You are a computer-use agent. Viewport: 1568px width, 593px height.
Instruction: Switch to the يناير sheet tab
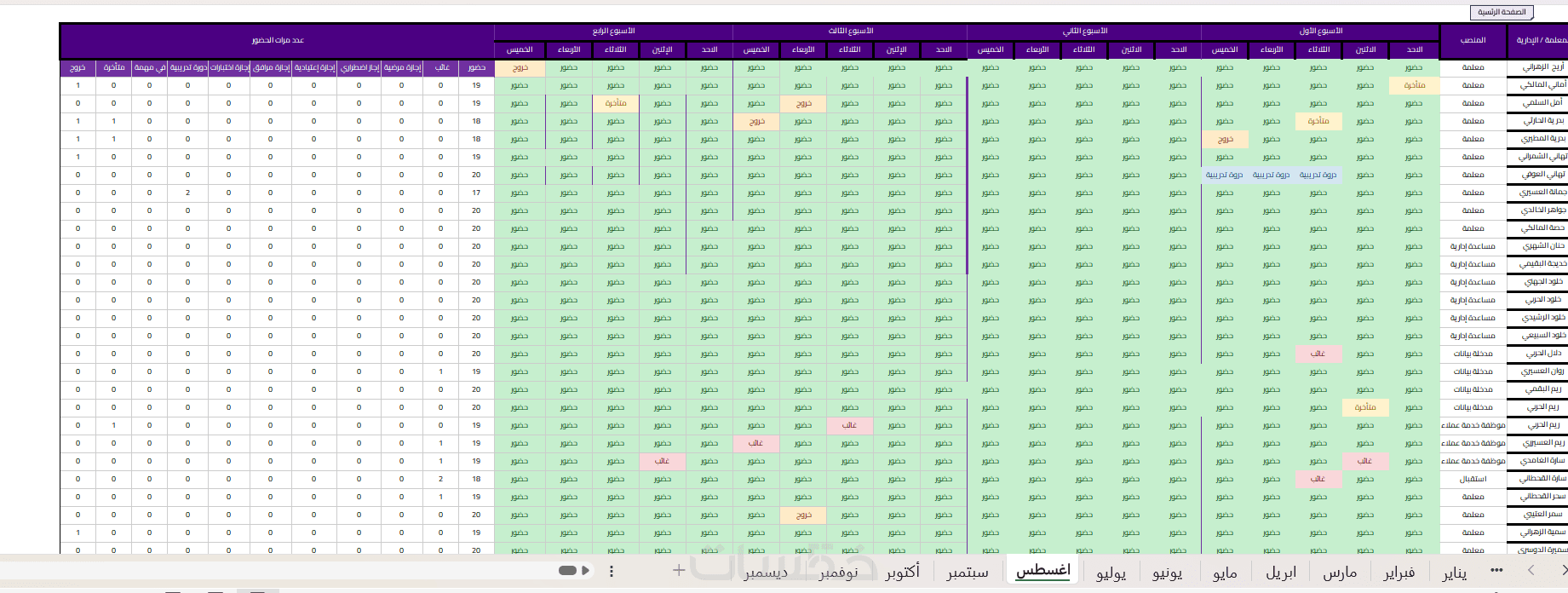(x=1454, y=572)
